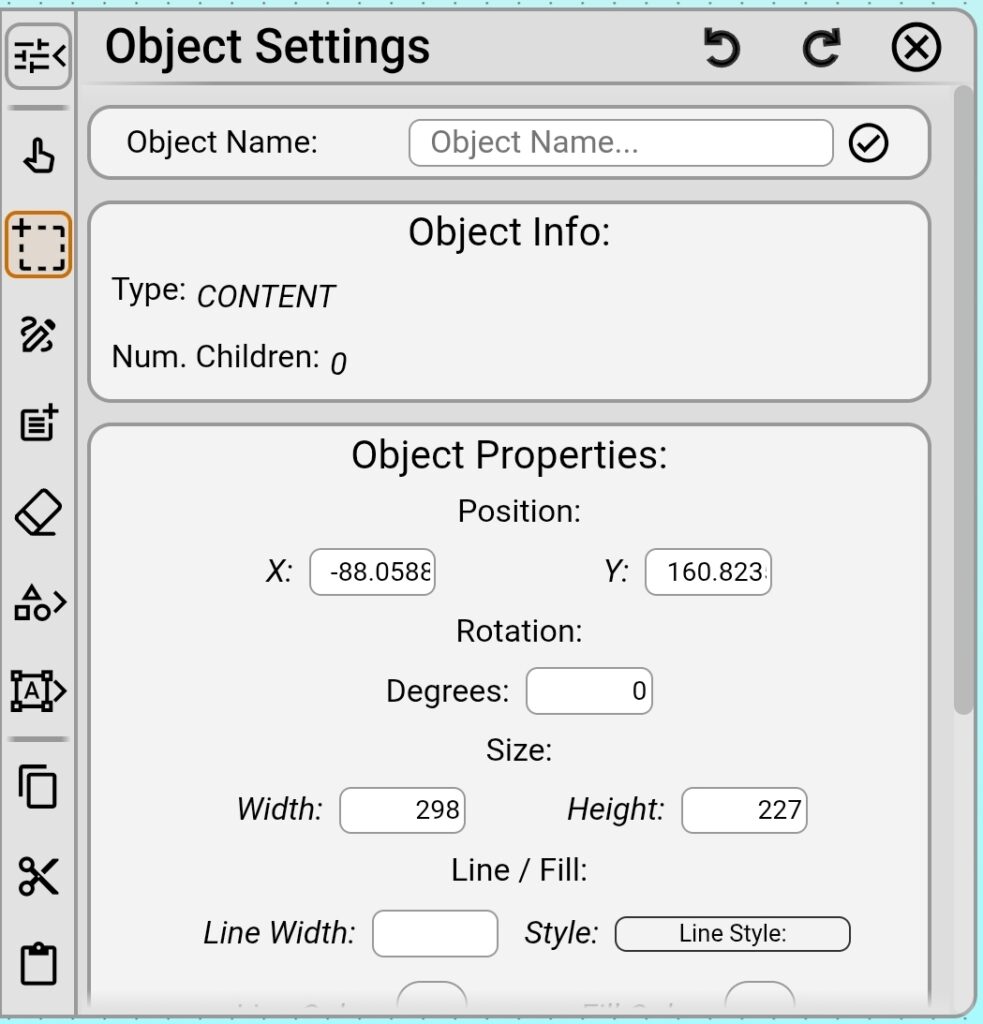
Task: Select the text box tool
Action: pyautogui.click(x=38, y=690)
